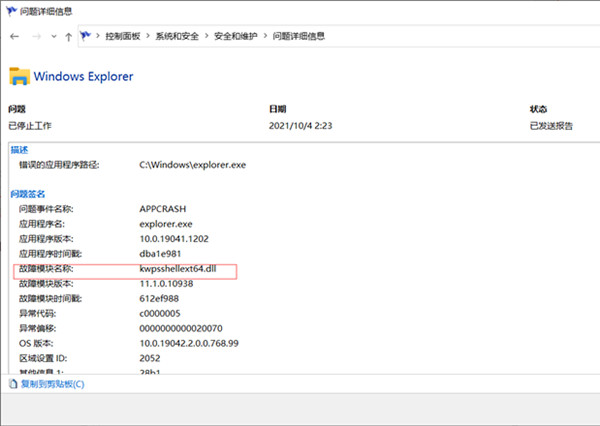Select timestamp dba1e981
The height and width of the screenshot is (426, 600).
[x=160, y=254]
